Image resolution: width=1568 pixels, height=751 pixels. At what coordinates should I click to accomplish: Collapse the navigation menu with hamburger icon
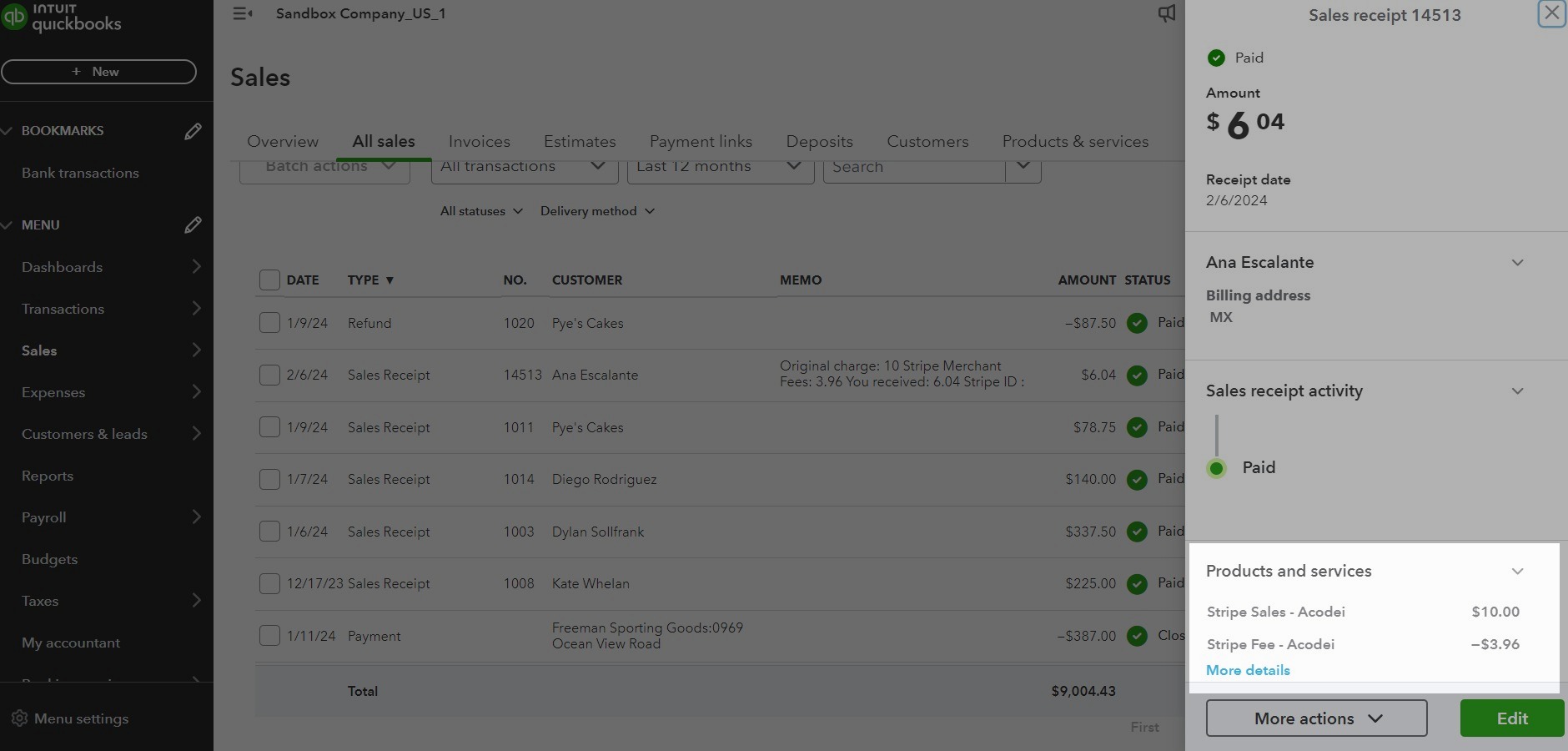[243, 13]
